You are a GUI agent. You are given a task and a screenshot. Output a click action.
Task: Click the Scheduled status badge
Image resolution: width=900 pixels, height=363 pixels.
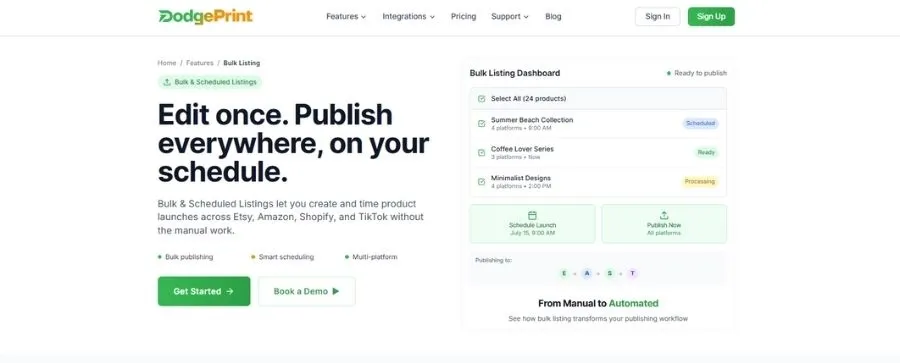pos(700,123)
